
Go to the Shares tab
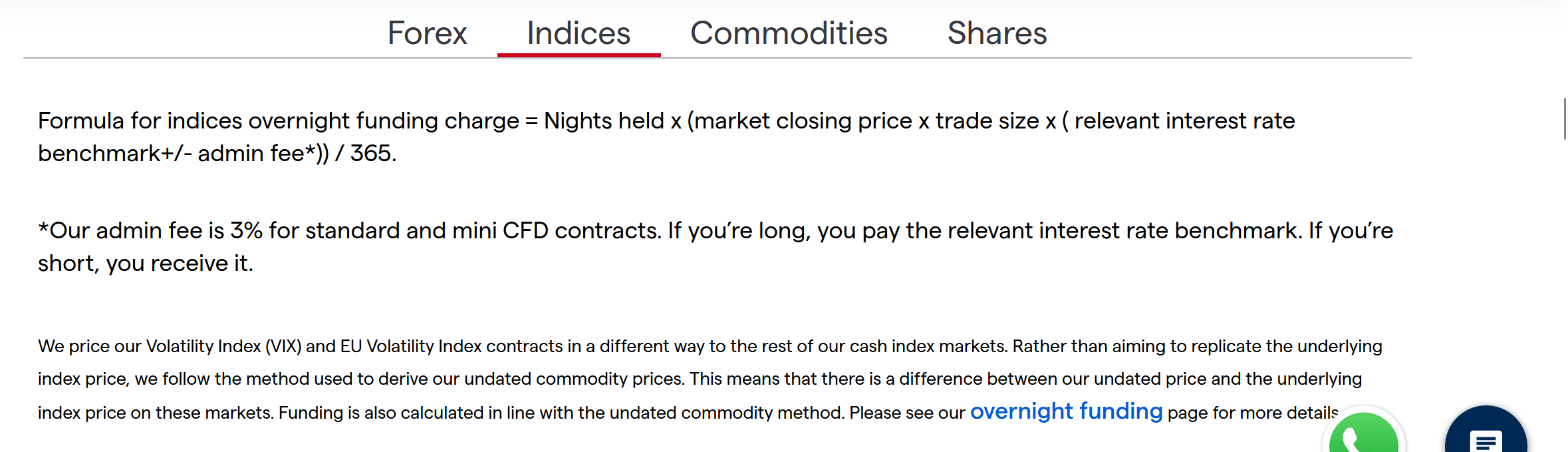[x=997, y=33]
